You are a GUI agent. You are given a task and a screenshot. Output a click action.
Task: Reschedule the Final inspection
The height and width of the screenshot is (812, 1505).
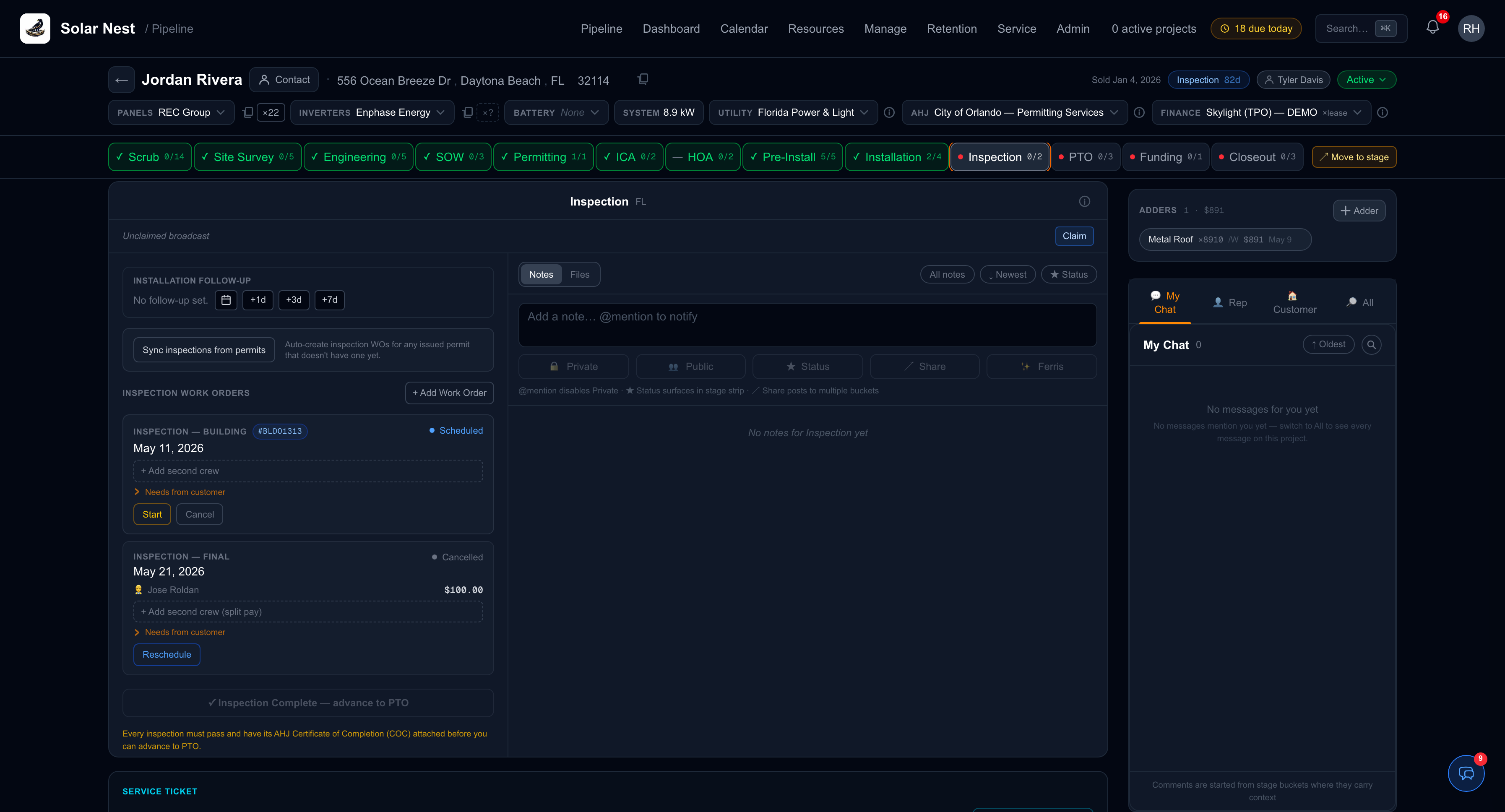167,654
